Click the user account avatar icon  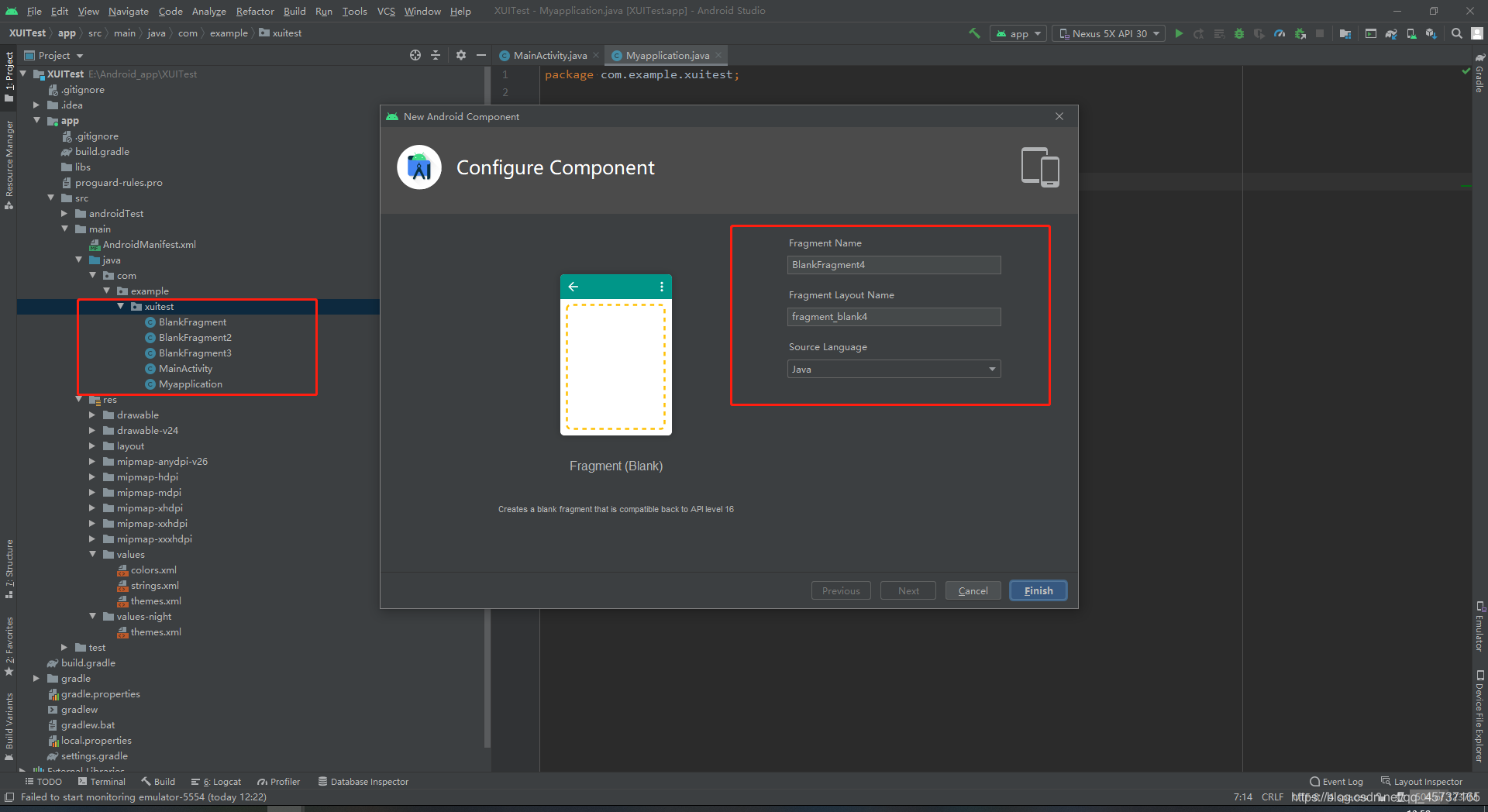(1477, 33)
